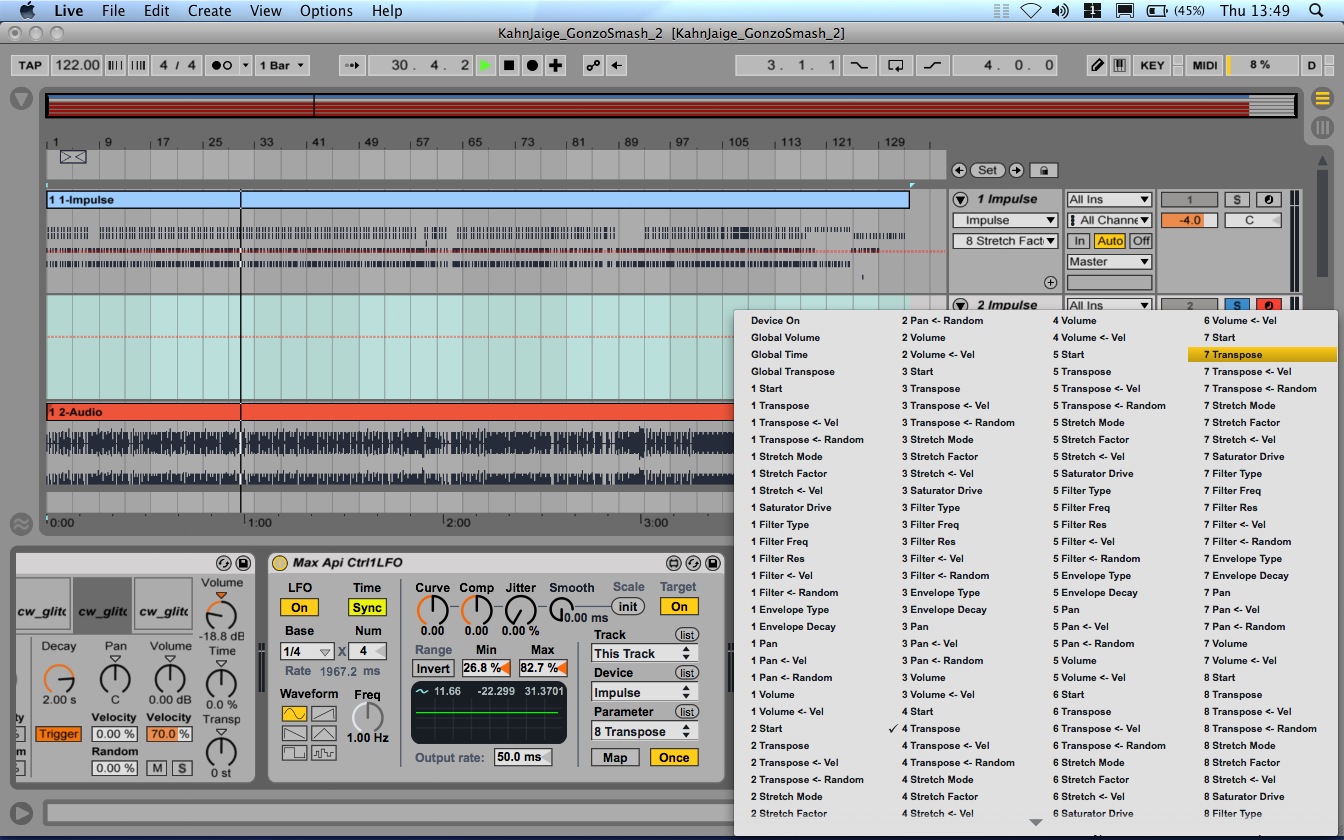1344x840 pixels.
Task: Select the sine waveform shape in LFO
Action: click(x=294, y=714)
